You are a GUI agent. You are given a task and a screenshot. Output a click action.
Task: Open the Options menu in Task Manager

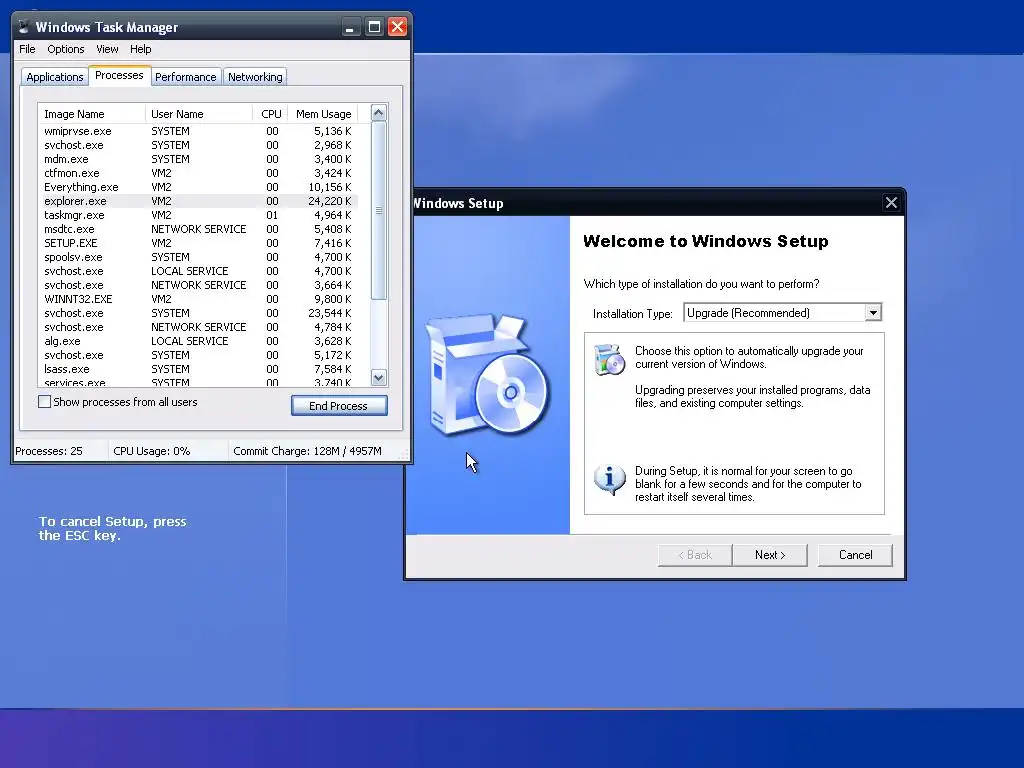(65, 49)
